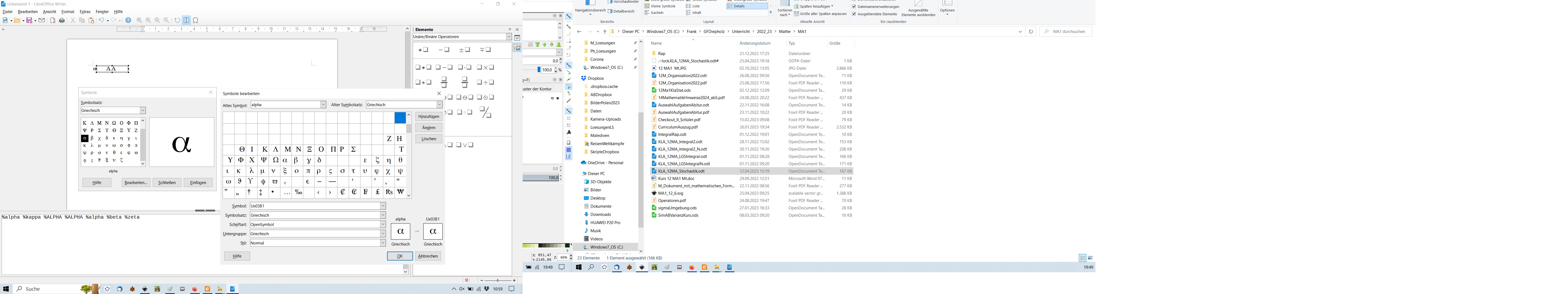Select the plus-minus operator in Elemente panel
The image size is (1568, 294).
click(x=464, y=50)
